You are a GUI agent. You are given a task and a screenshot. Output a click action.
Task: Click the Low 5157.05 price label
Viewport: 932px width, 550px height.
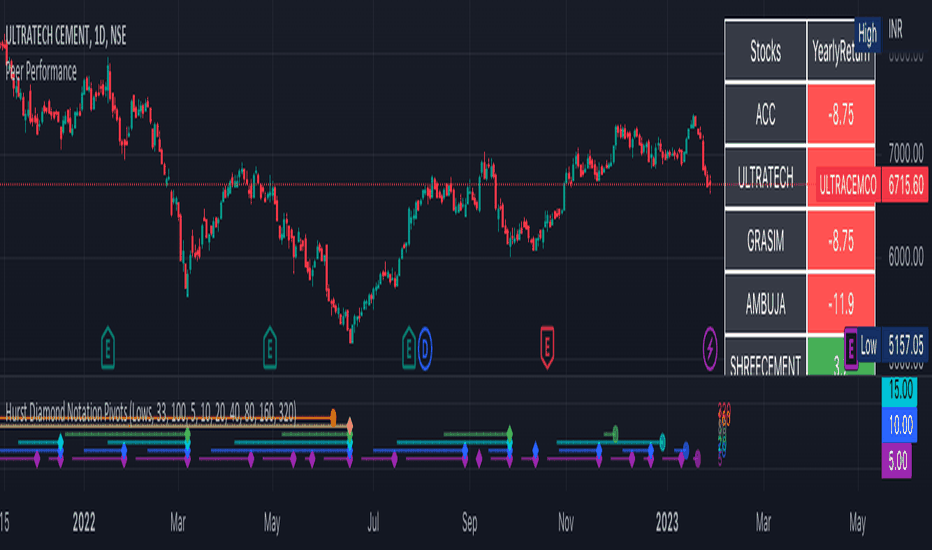[x=893, y=344]
